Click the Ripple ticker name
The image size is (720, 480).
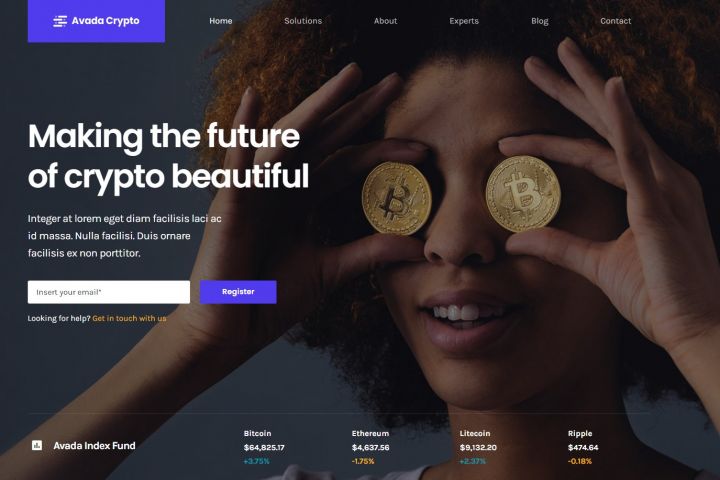tap(580, 433)
